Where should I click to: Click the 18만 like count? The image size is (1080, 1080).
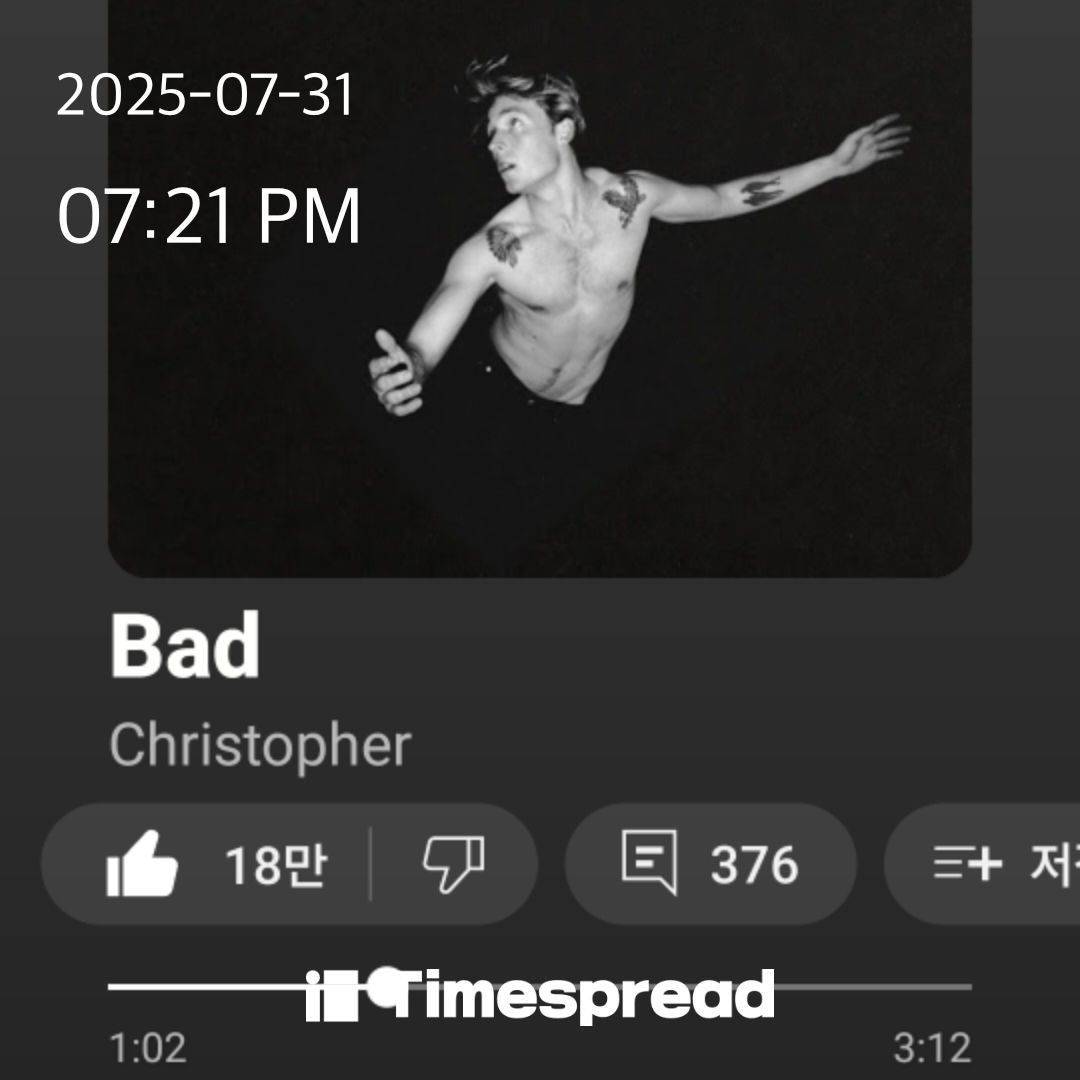pos(276,865)
